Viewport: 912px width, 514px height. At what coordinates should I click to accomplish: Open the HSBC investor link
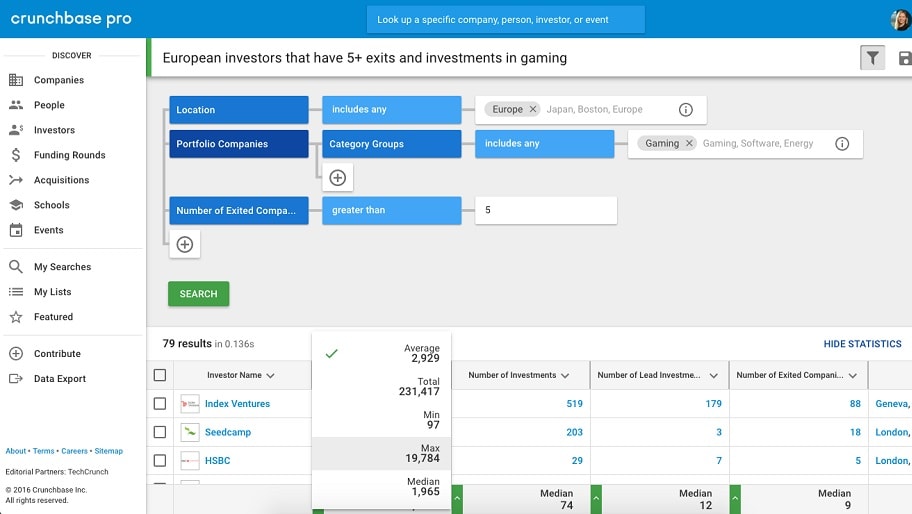(x=218, y=461)
